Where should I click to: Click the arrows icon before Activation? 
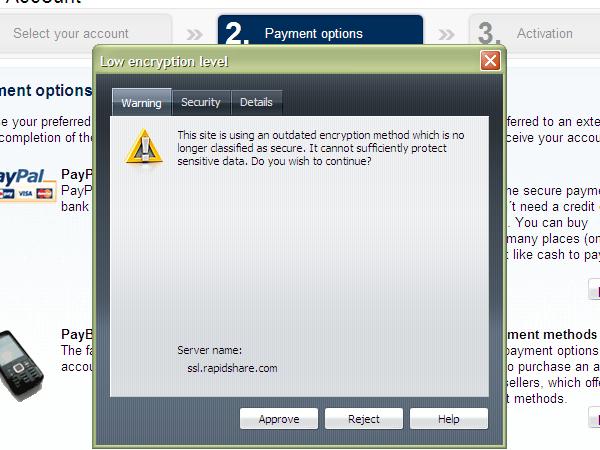(x=446, y=34)
